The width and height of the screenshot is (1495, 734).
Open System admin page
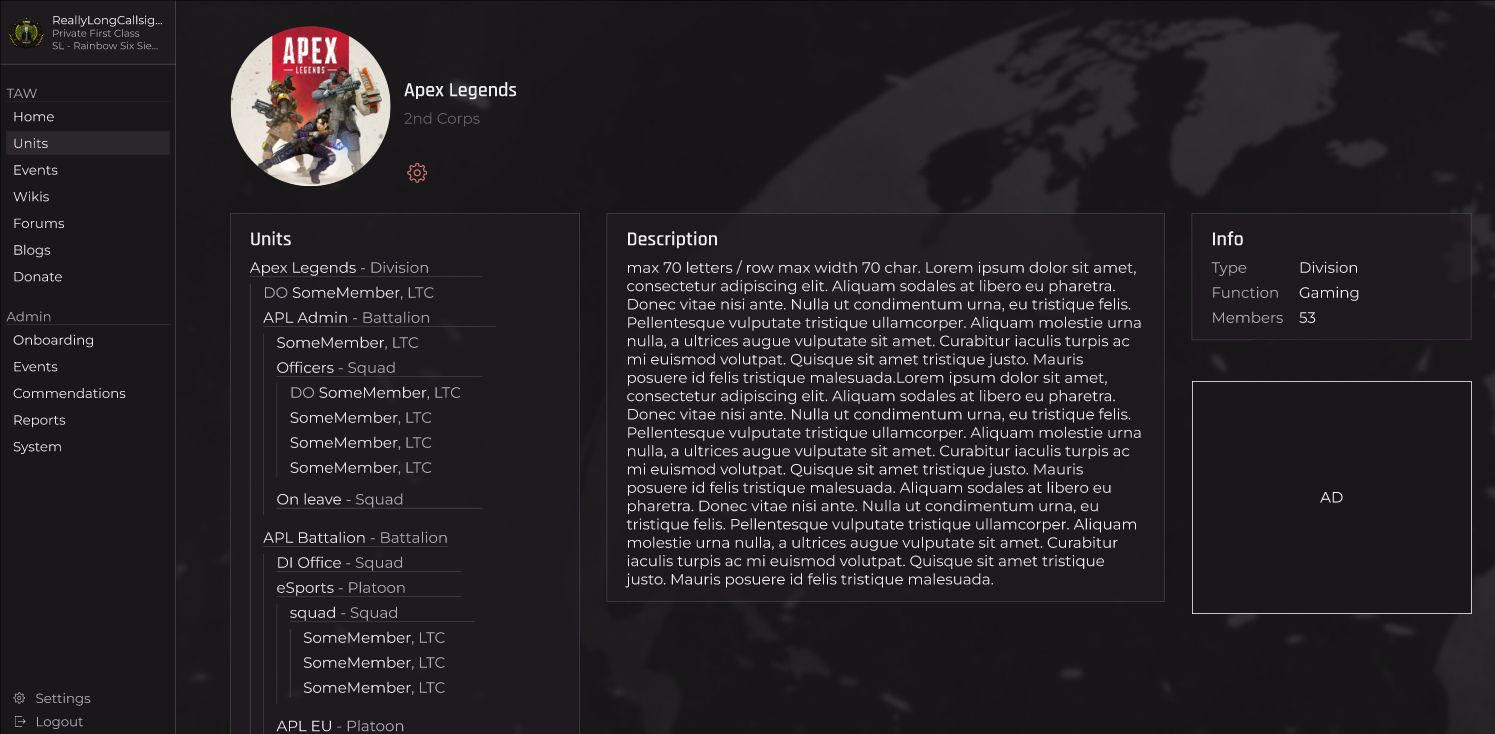click(37, 447)
